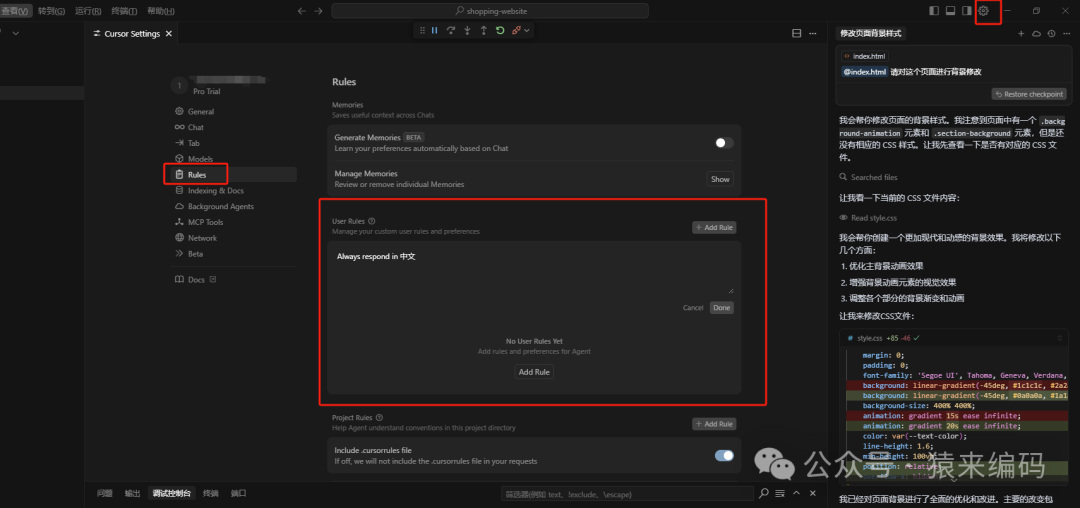Click into the user rule text area
Viewport: 1080px width, 508px height.
(x=534, y=271)
